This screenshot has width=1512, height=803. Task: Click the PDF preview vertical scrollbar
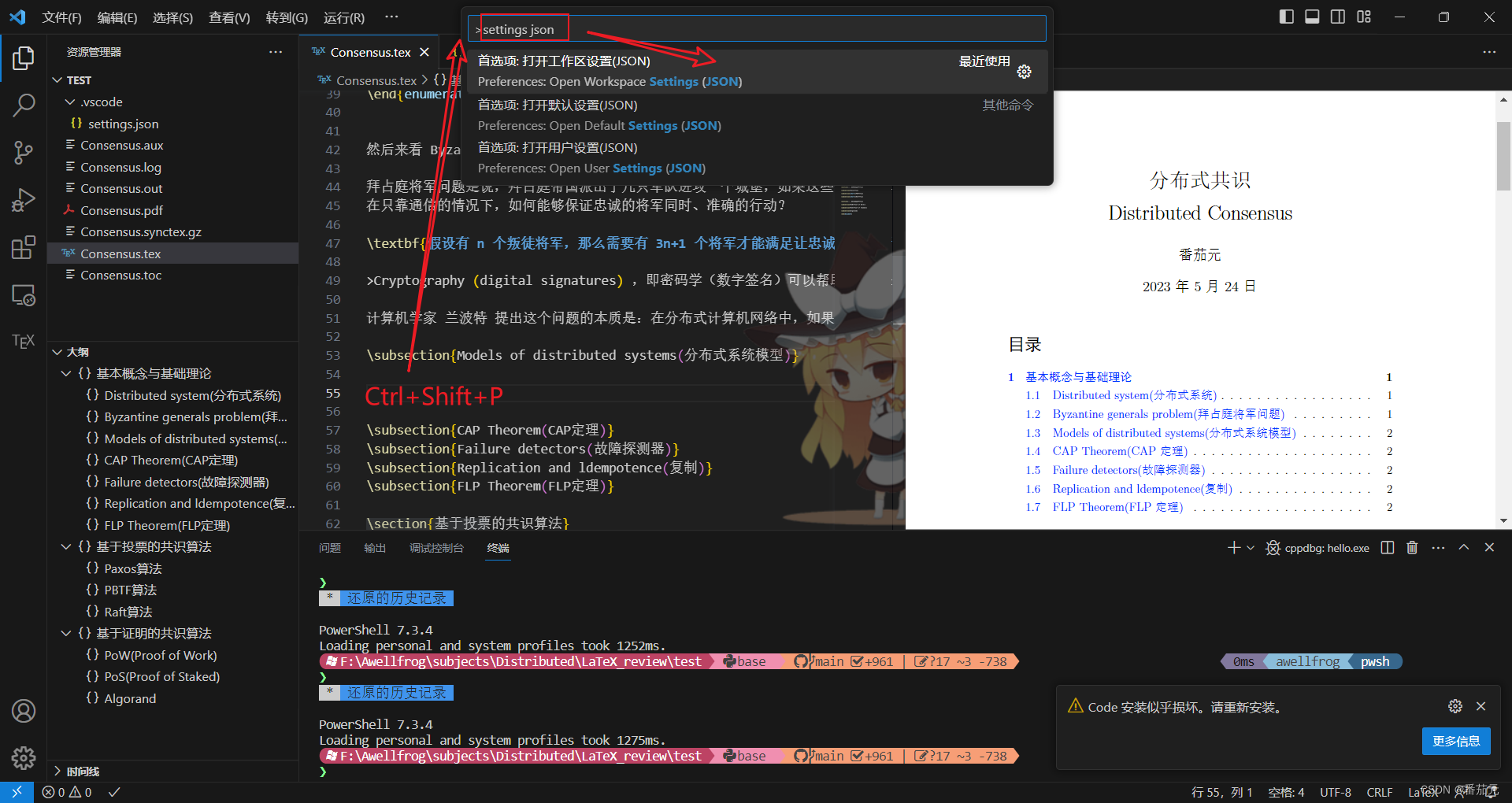pyautogui.click(x=1503, y=156)
